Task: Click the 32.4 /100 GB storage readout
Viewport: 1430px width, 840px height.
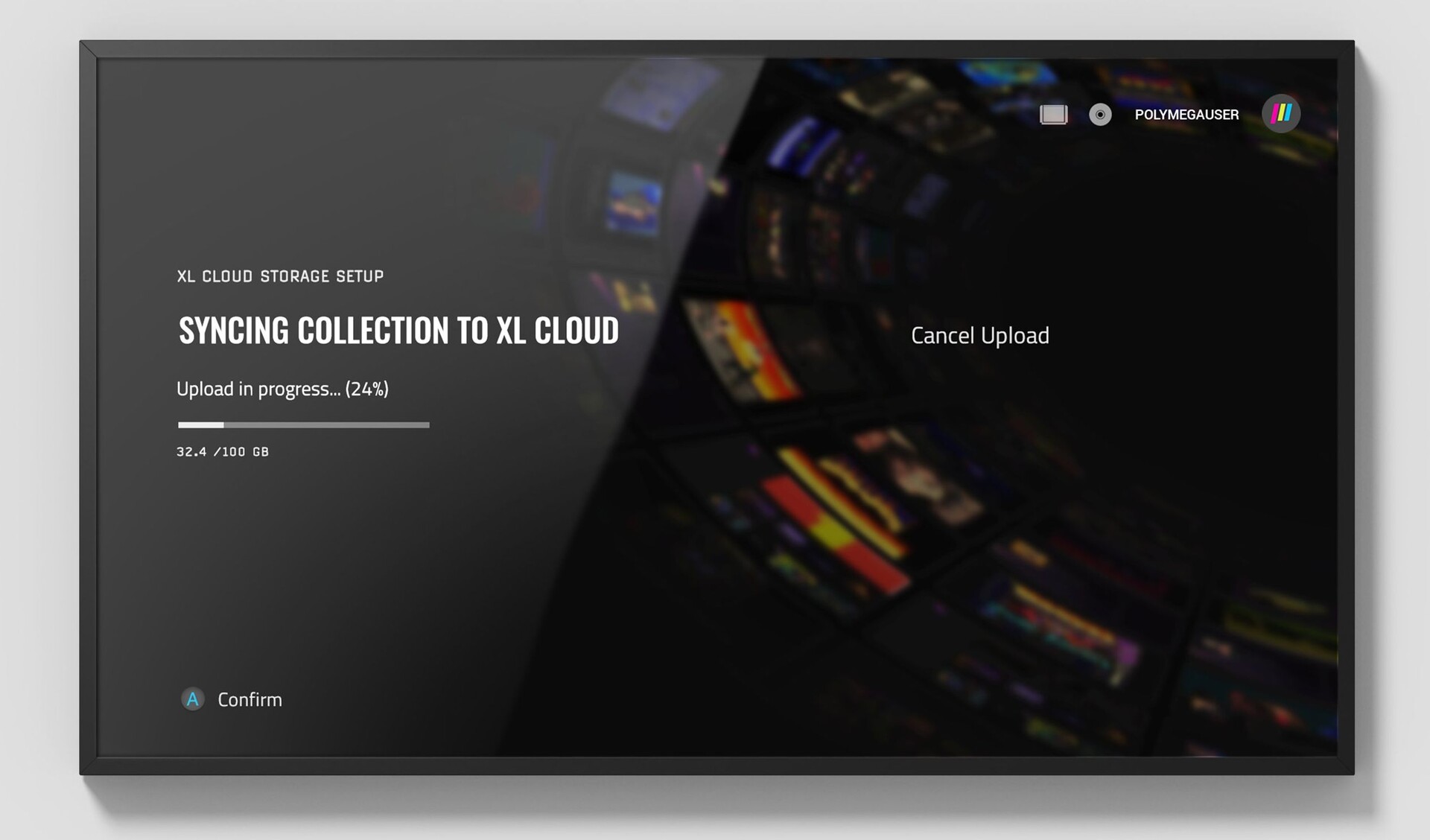Action: 222,451
